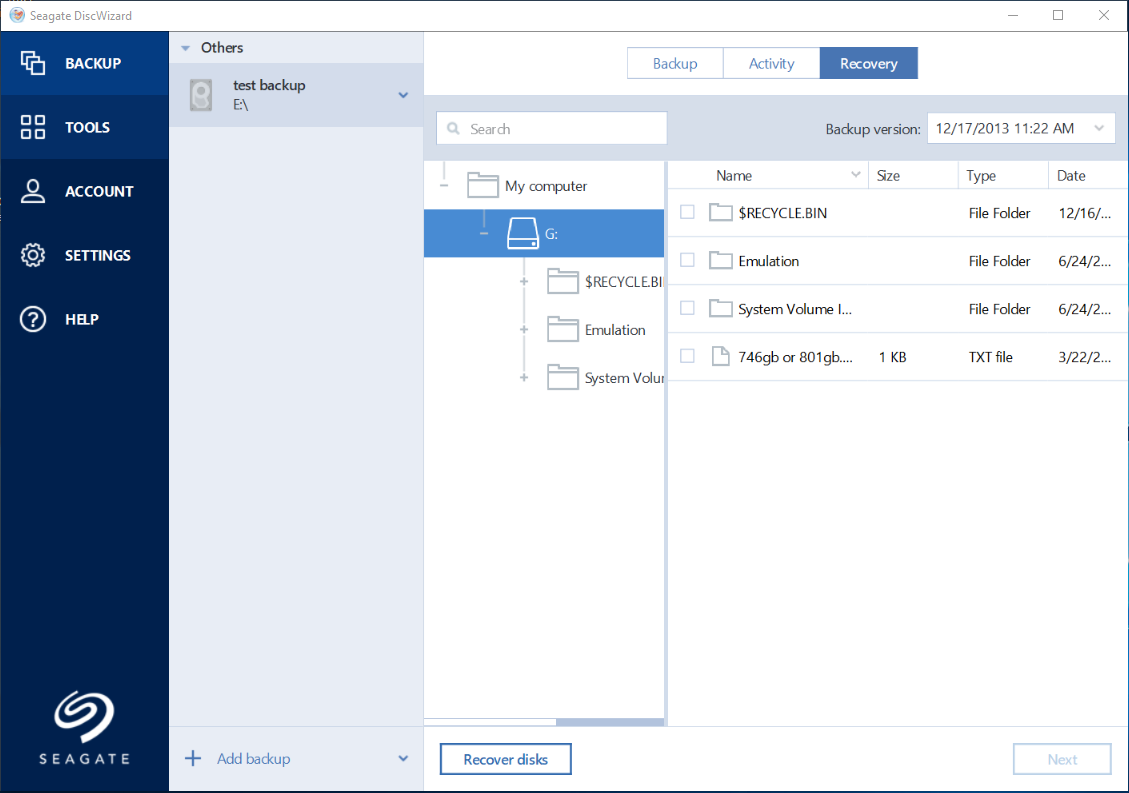Open the Backup version dropdown
The height and width of the screenshot is (793, 1129).
pyautogui.click(x=1021, y=128)
